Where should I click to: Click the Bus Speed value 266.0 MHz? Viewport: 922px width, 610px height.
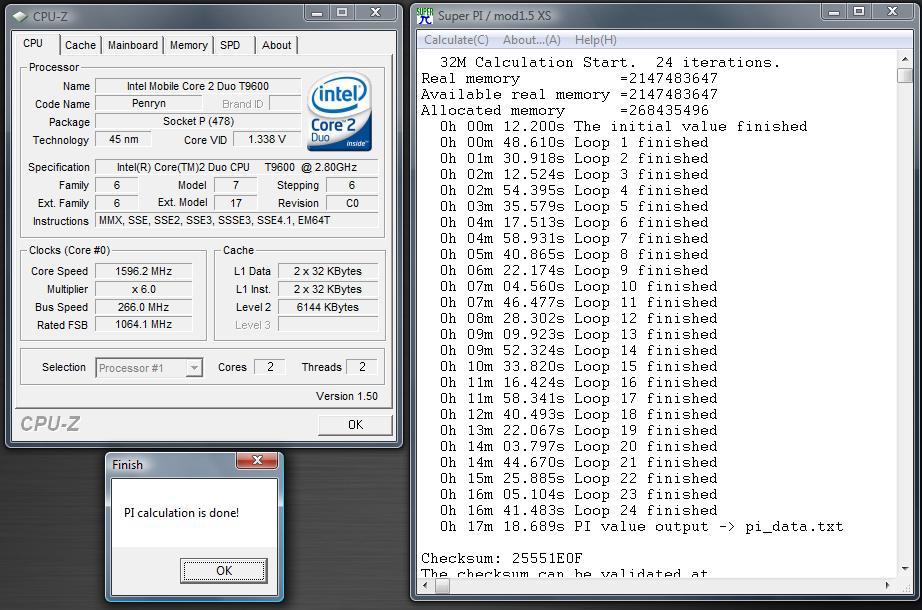[143, 307]
